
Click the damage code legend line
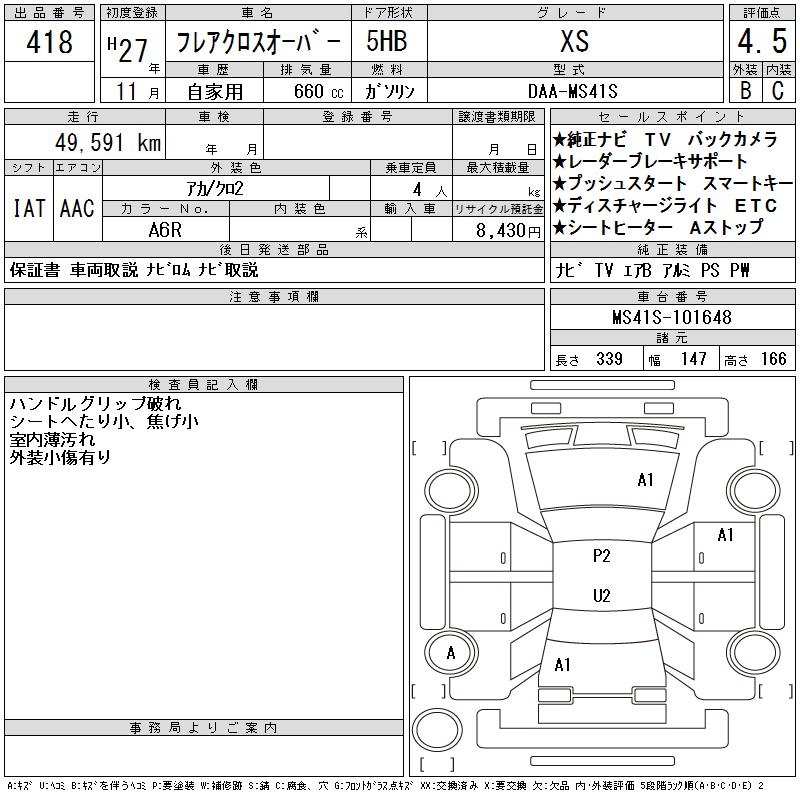pyautogui.click(x=385, y=786)
